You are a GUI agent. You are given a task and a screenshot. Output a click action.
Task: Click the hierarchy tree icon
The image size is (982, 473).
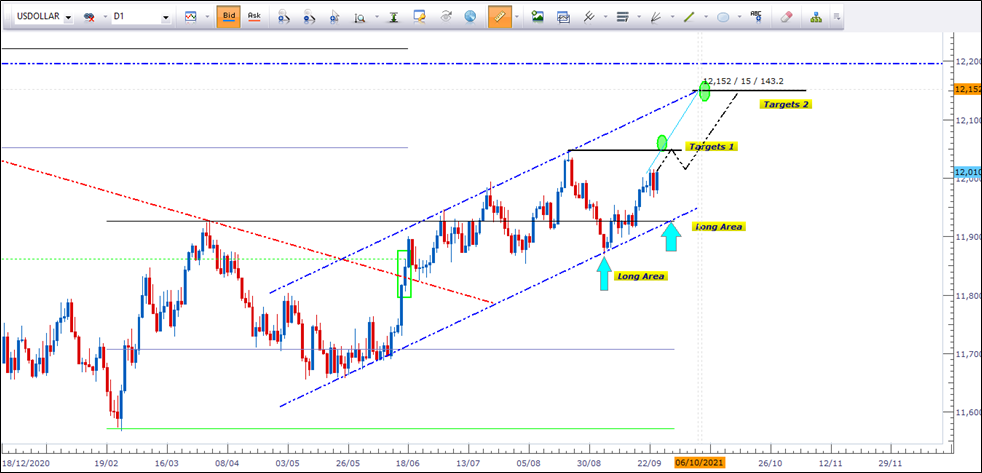point(816,17)
